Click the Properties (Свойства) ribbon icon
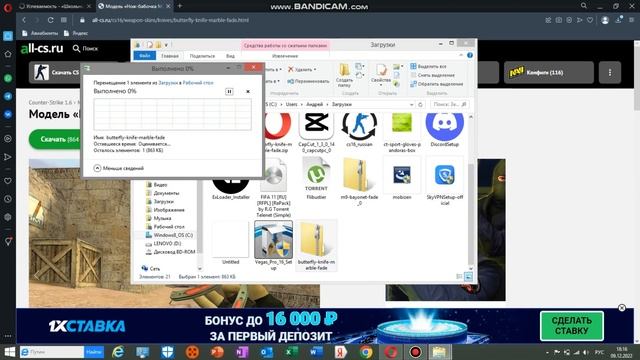This screenshot has width=640, height=360. pyautogui.click(x=381, y=74)
